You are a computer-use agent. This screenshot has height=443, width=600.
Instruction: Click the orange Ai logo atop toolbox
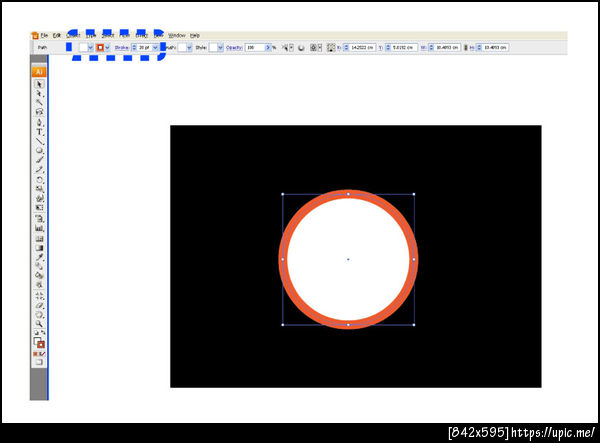[39, 72]
